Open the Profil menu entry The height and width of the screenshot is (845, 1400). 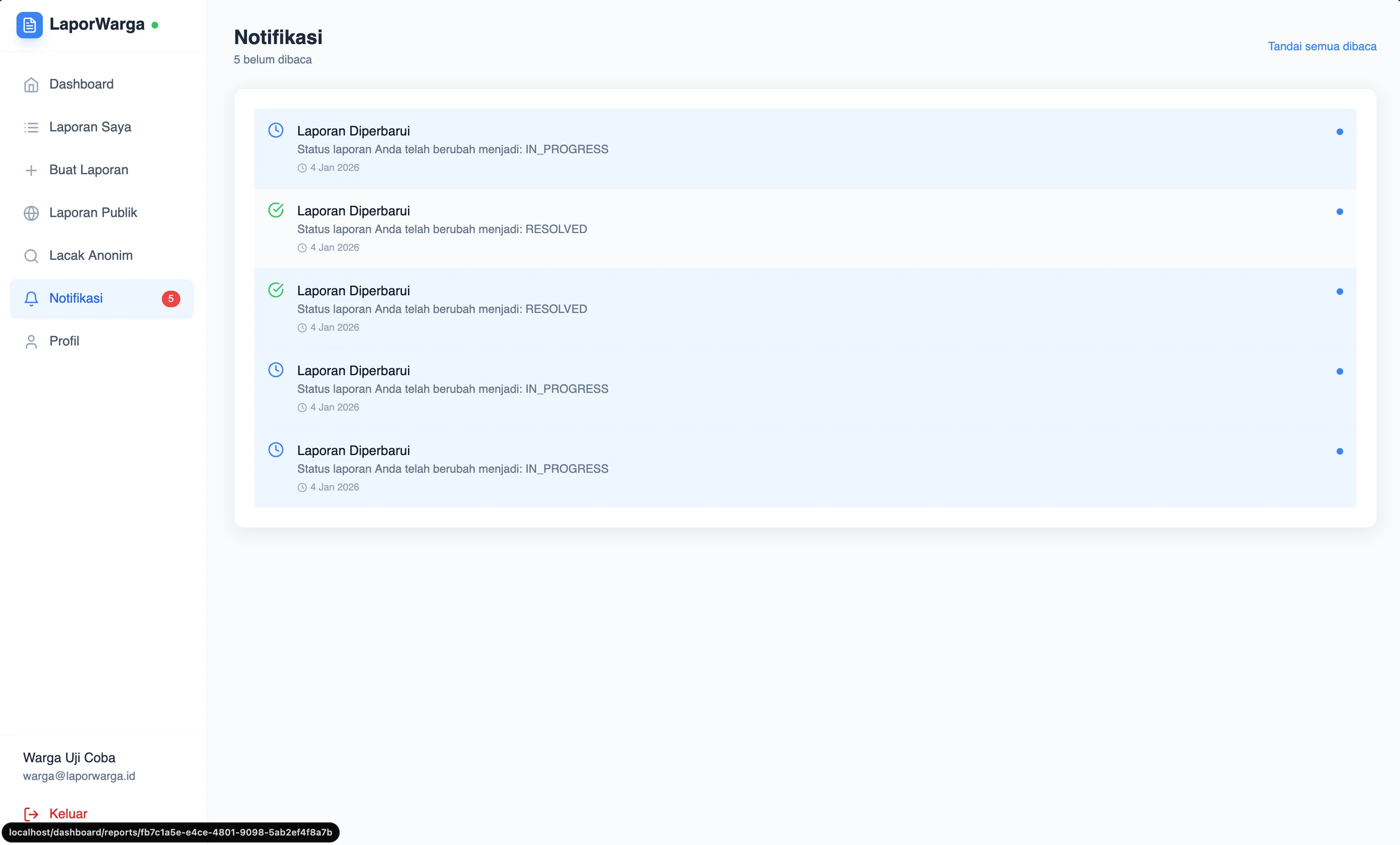(x=64, y=341)
